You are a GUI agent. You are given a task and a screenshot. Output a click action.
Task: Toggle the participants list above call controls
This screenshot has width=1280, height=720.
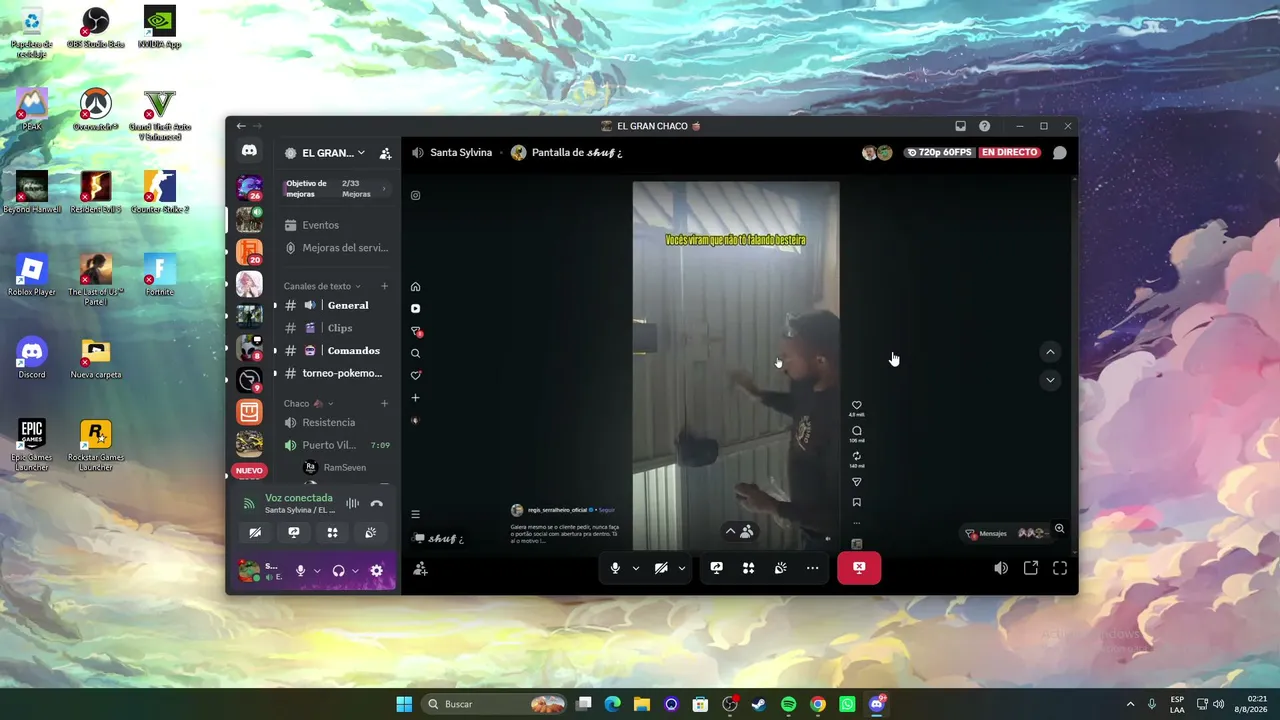click(x=740, y=532)
